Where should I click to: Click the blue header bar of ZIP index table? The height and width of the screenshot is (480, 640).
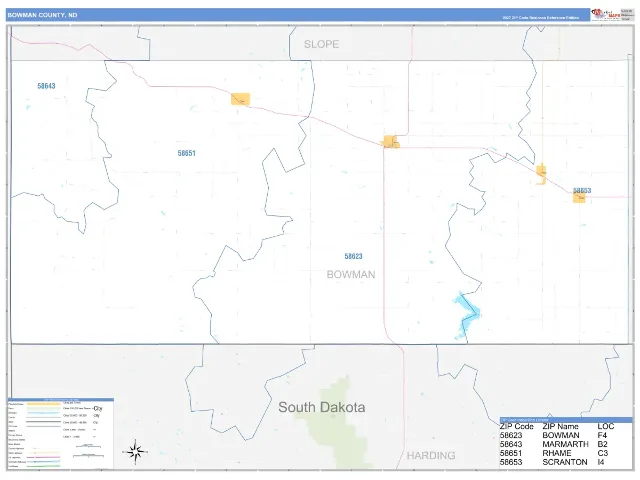(x=566, y=420)
